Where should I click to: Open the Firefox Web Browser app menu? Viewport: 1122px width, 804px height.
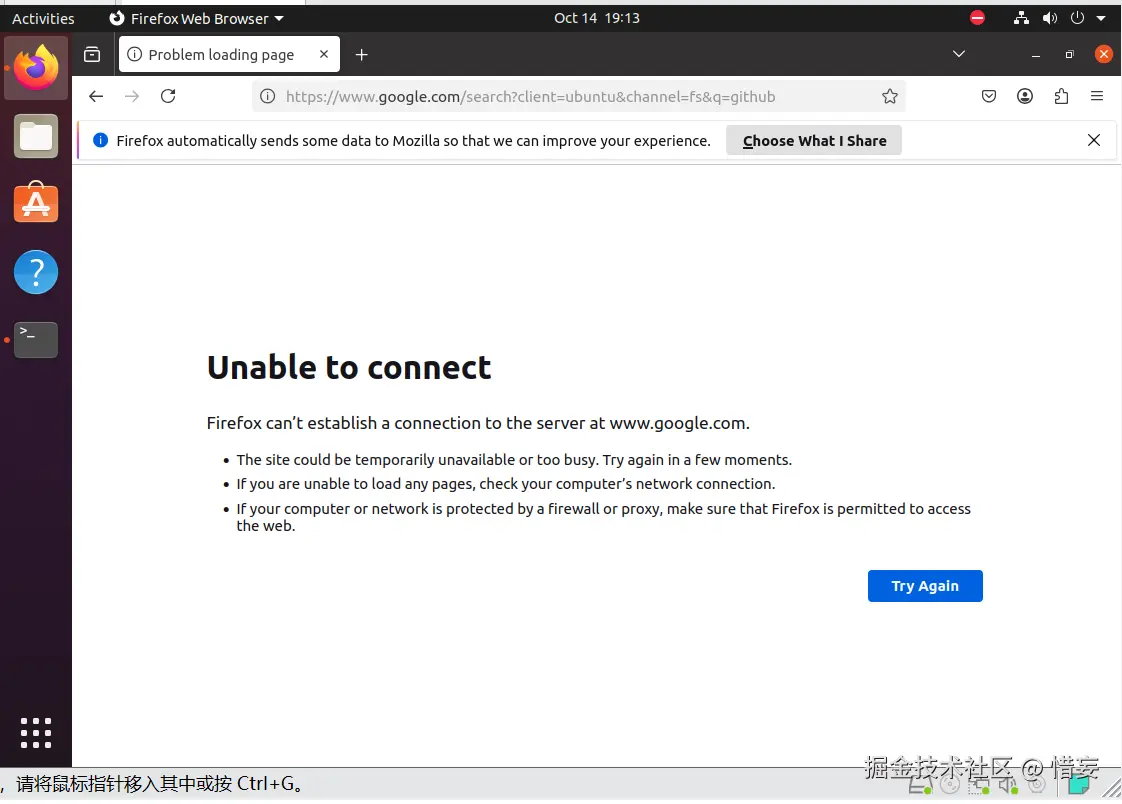[197, 19]
